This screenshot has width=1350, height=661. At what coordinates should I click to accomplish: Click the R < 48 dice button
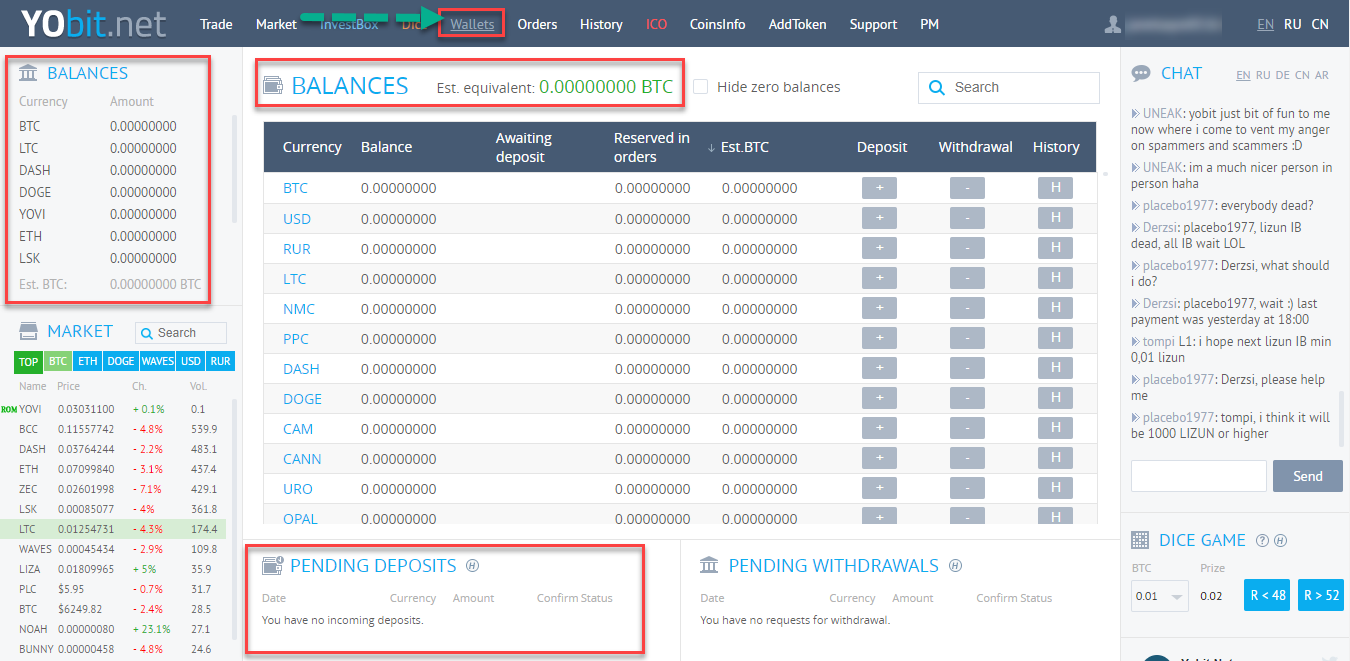(1267, 595)
